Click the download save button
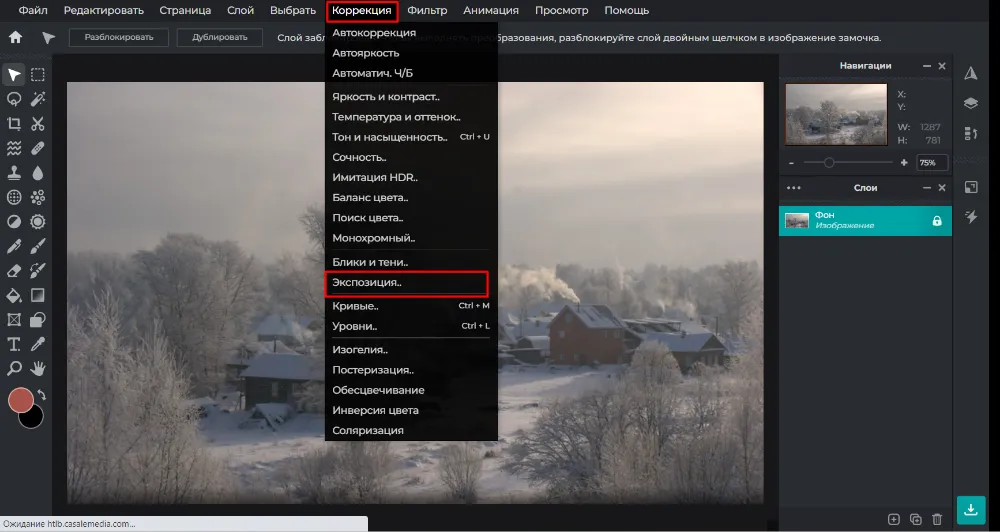The width and height of the screenshot is (1000, 532). 971,510
